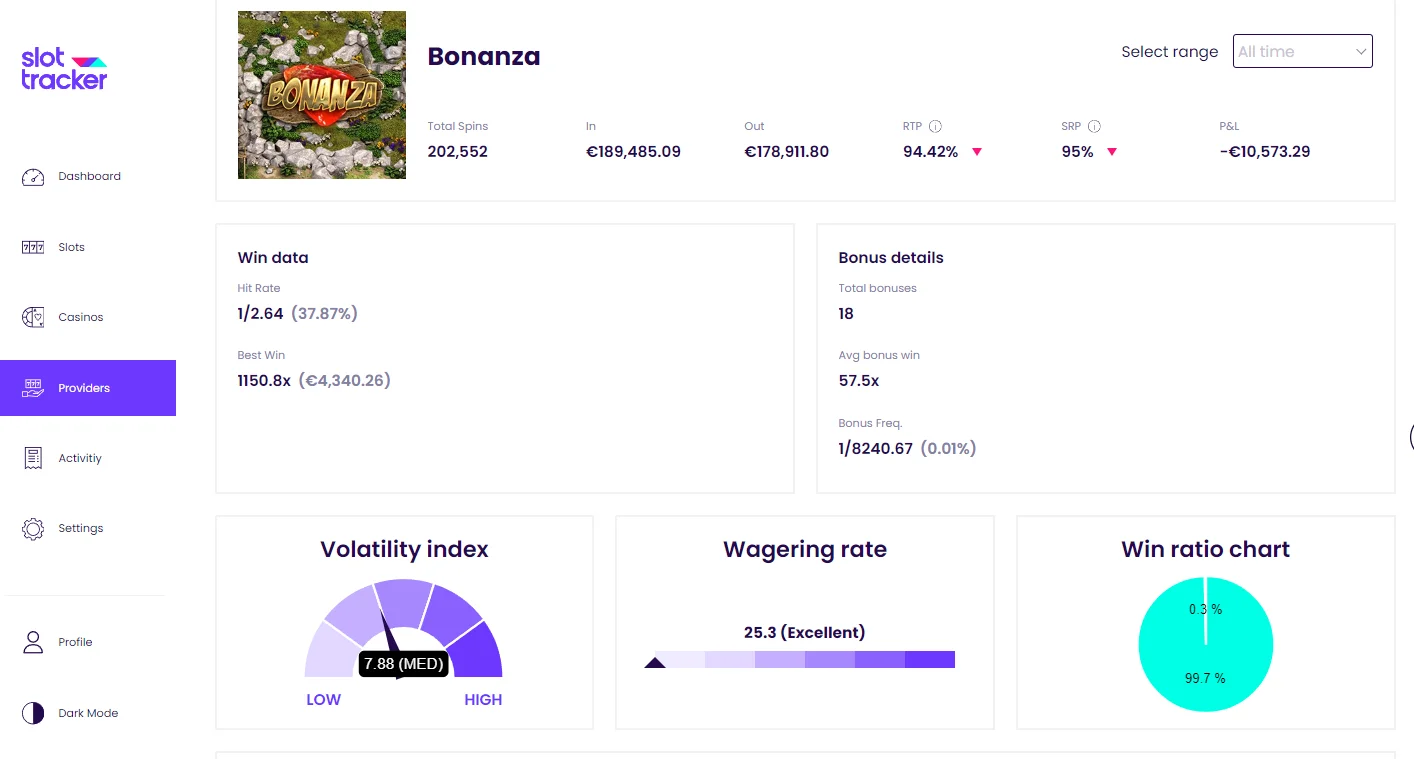1414x759 pixels.
Task: Click the Settings gear icon
Action: tap(33, 528)
